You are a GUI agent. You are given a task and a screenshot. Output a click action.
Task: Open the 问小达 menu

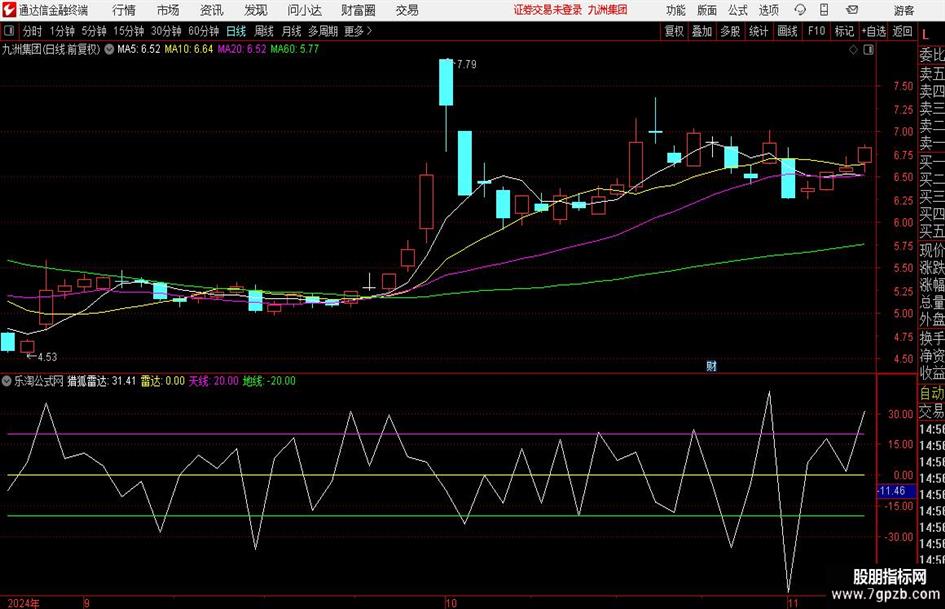304,10
